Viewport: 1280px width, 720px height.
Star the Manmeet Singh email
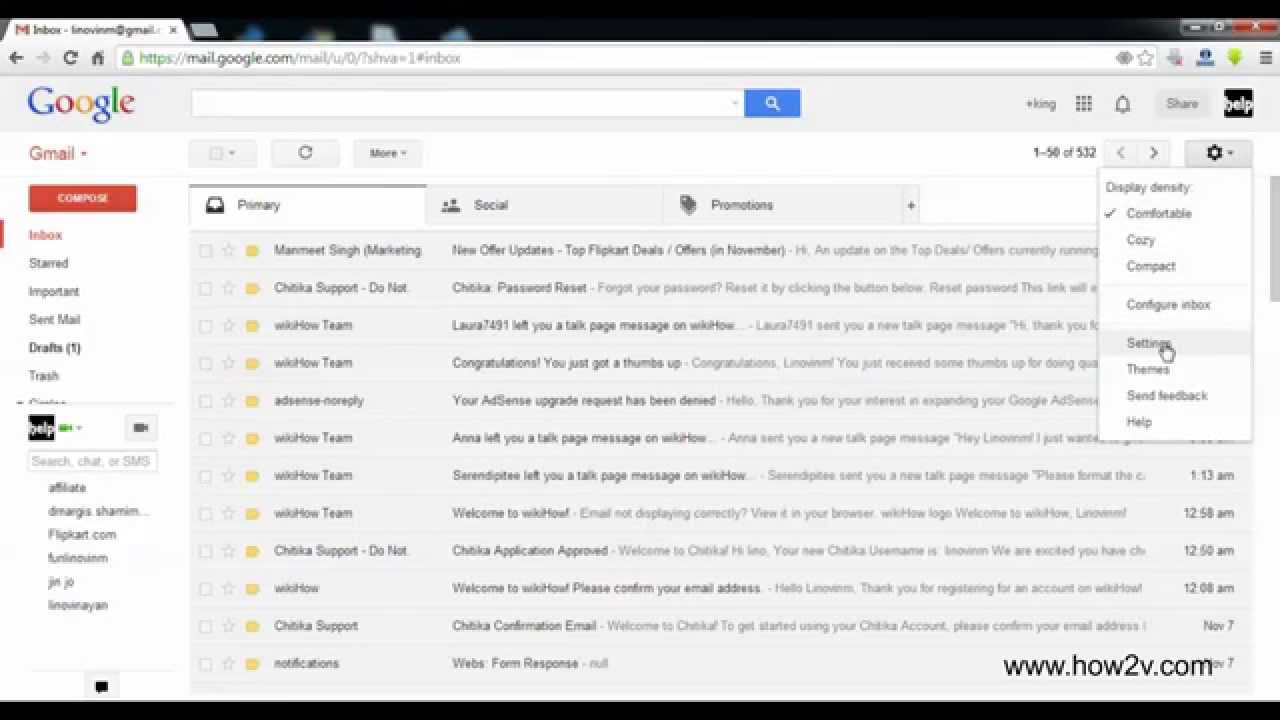[228, 250]
